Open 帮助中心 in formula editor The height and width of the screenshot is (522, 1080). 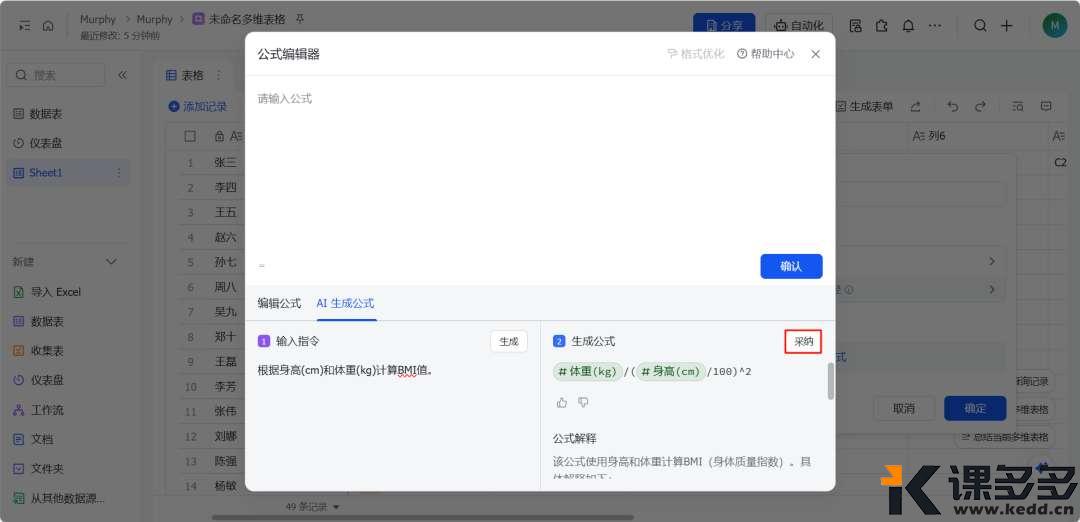(x=766, y=54)
